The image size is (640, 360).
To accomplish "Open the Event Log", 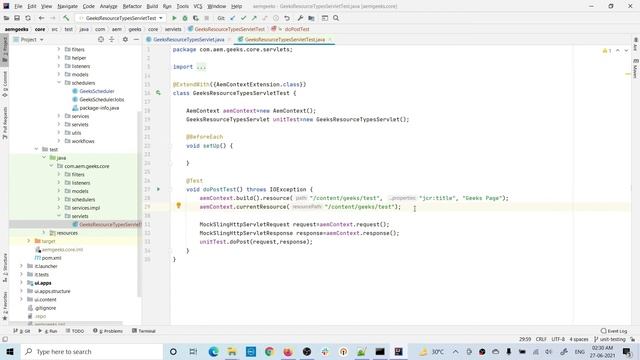I will pyautogui.click(x=614, y=331).
